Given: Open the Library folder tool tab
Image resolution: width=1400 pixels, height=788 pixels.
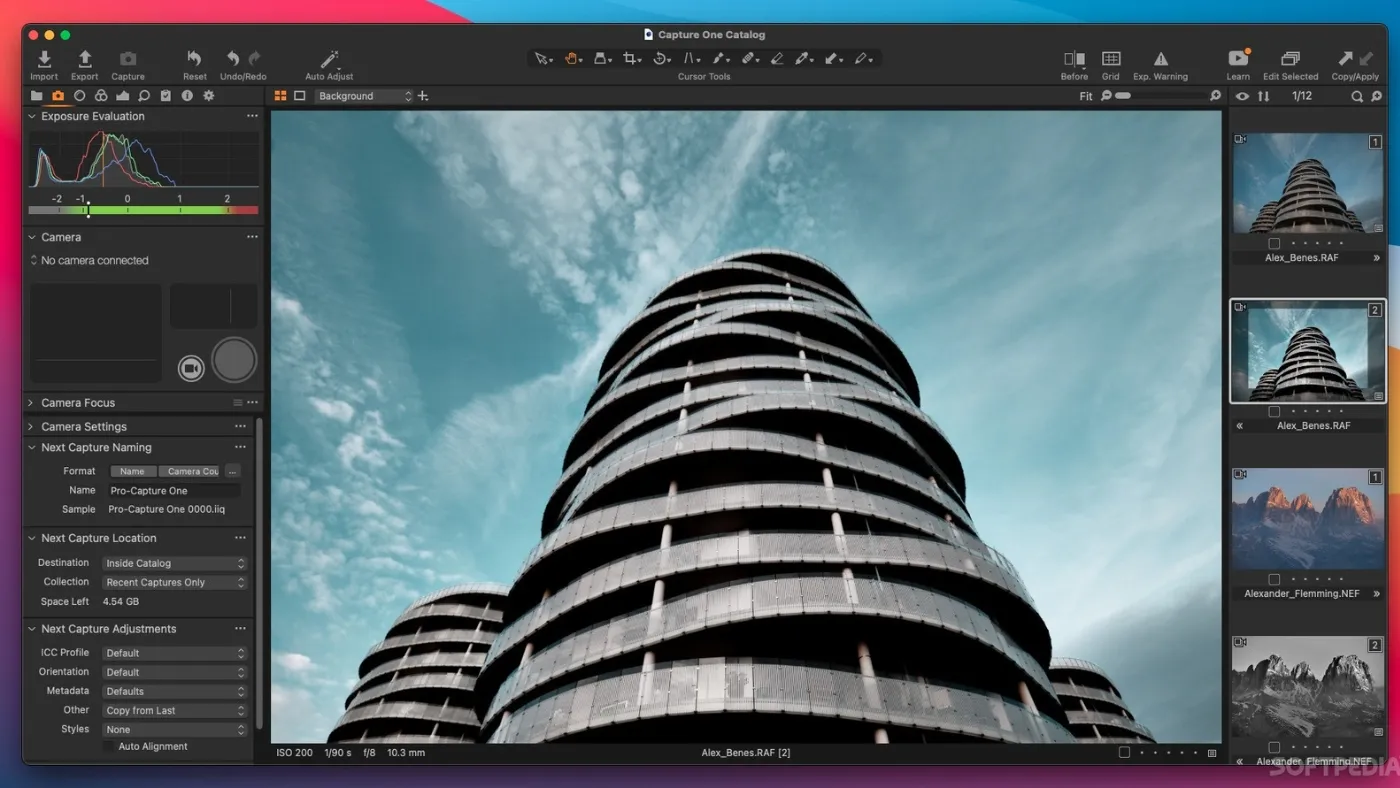Looking at the screenshot, I should (37, 95).
